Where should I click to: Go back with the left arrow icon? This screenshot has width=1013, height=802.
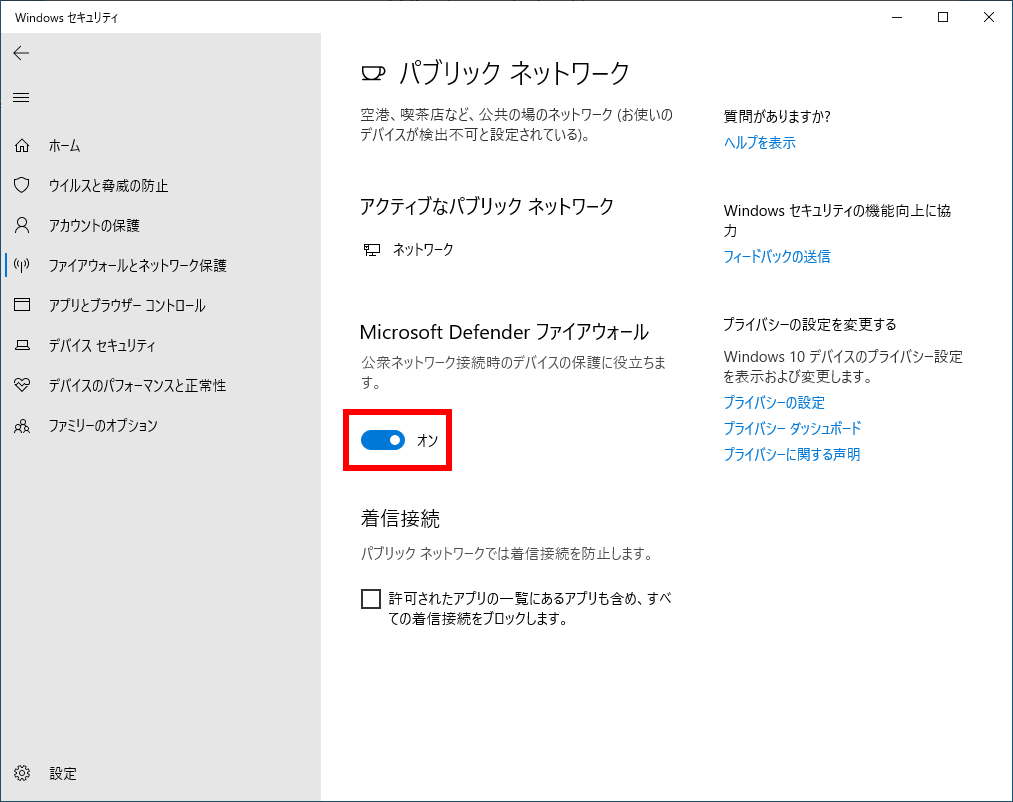[x=21, y=53]
